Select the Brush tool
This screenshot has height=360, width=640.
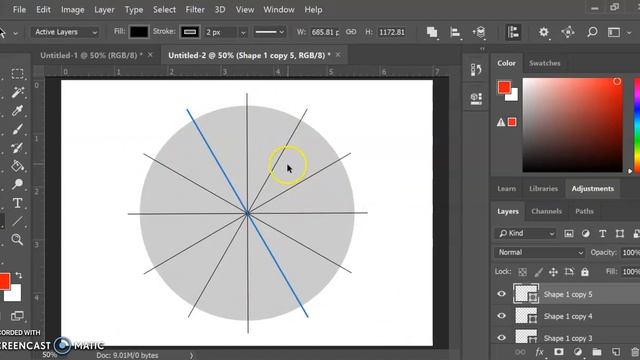pyautogui.click(x=17, y=129)
